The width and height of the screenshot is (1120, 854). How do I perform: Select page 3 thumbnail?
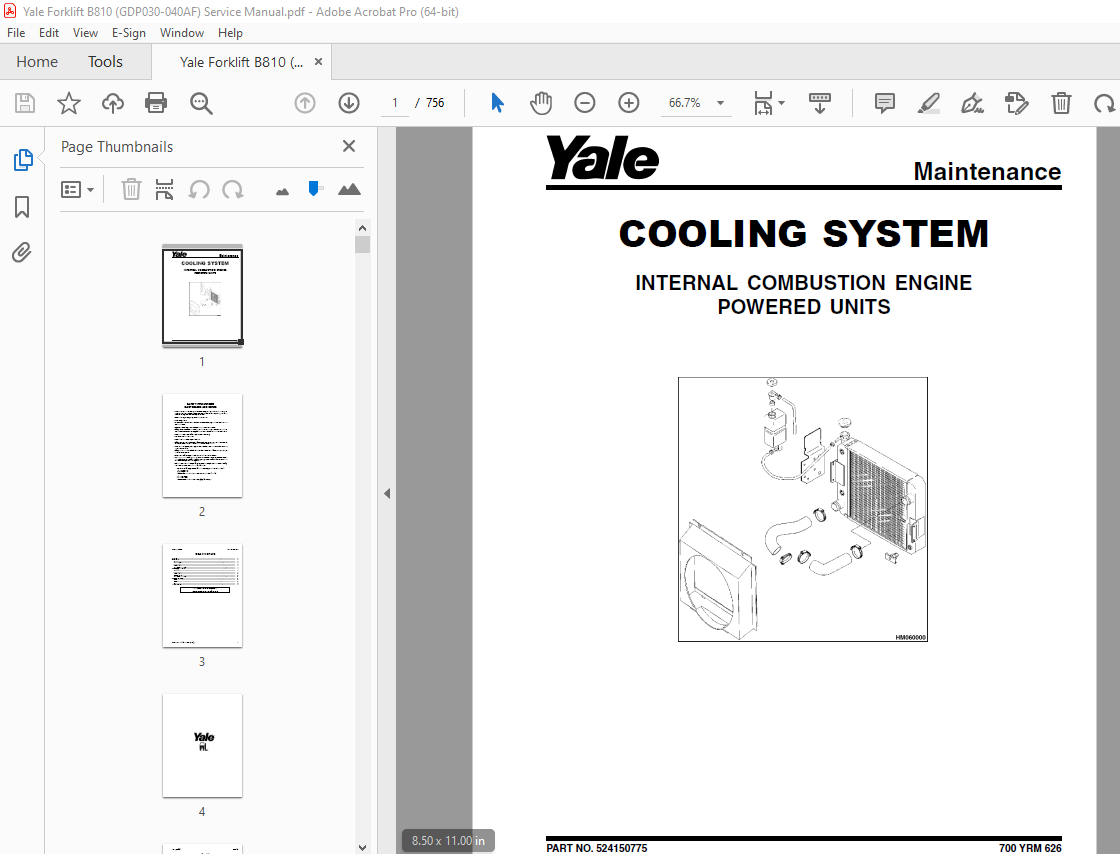202,596
